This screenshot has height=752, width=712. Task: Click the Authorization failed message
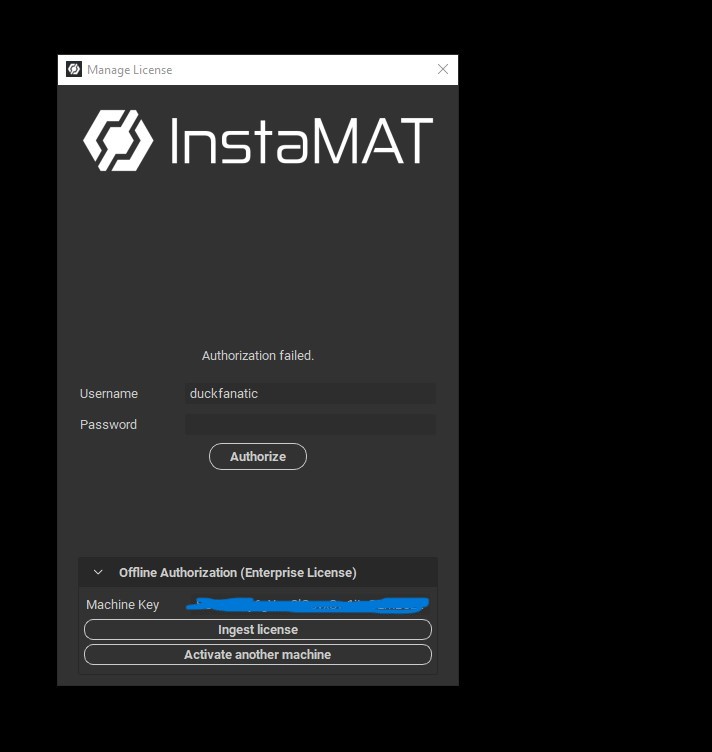click(258, 356)
